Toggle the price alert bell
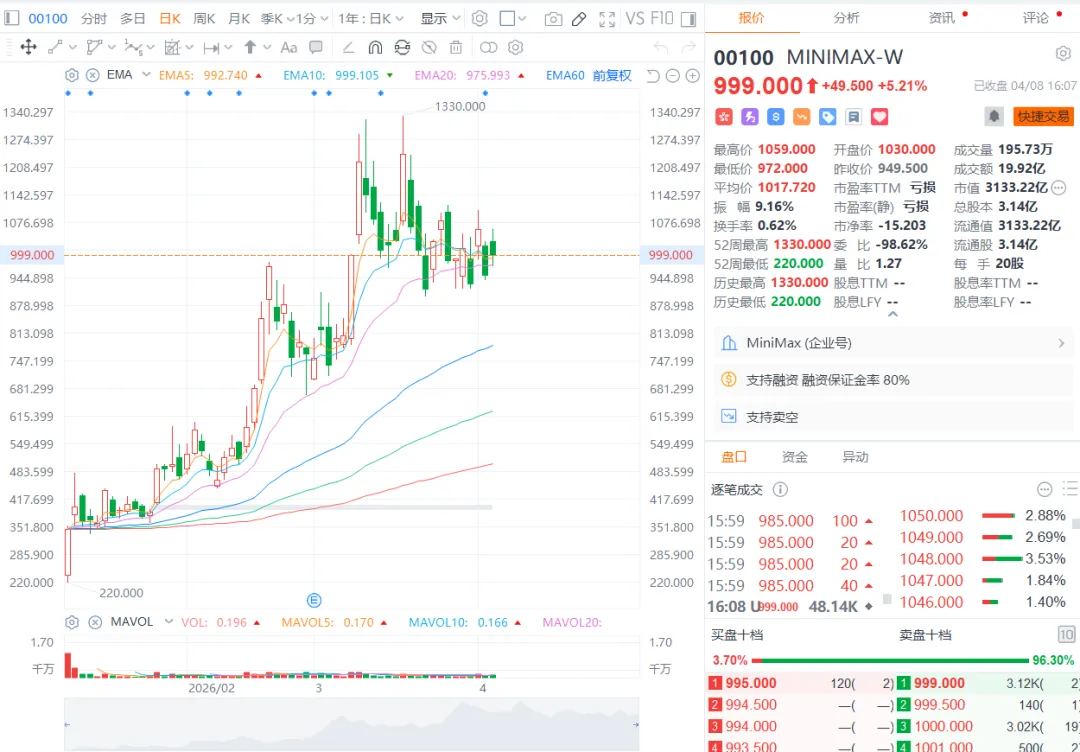This screenshot has width=1080, height=752. pyautogui.click(x=994, y=116)
